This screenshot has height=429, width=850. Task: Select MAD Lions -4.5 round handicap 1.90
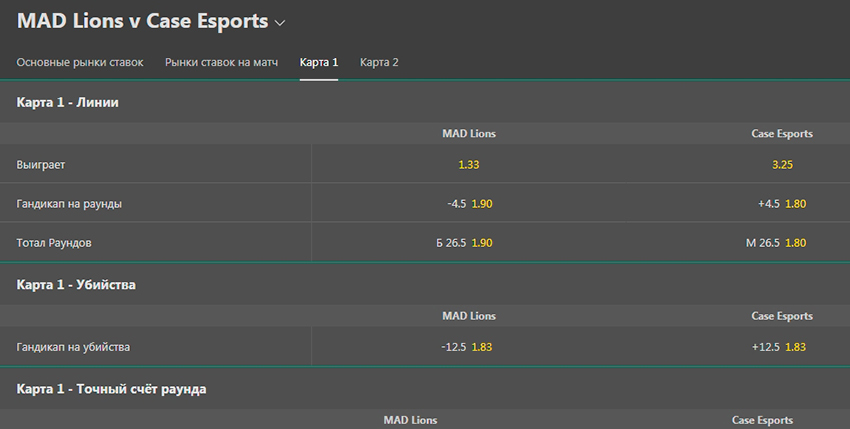[x=469, y=203]
